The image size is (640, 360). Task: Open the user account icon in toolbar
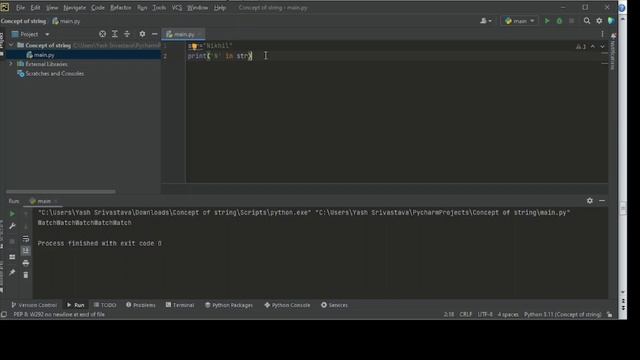point(485,21)
